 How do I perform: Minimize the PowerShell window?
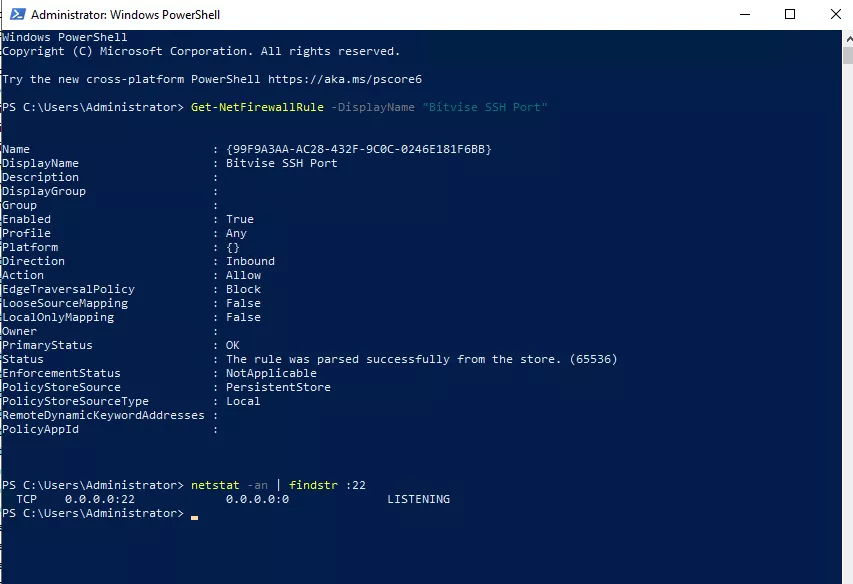click(x=743, y=15)
